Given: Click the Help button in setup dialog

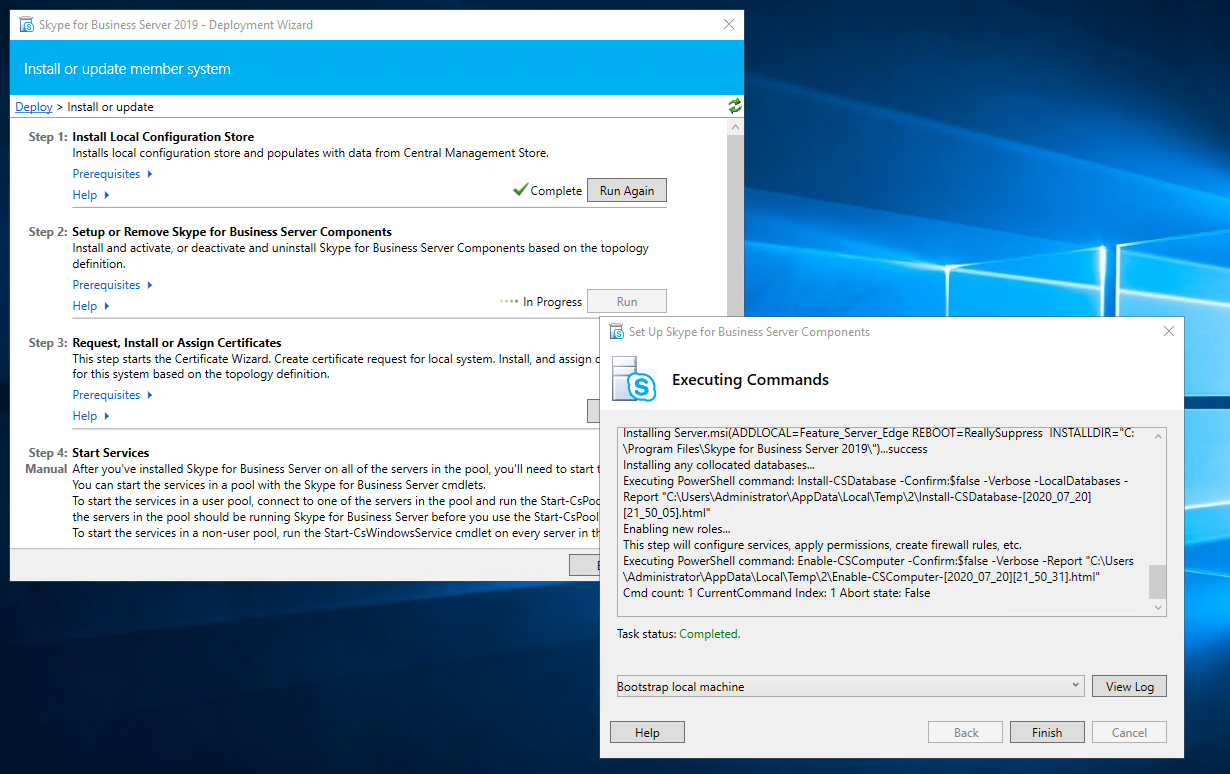Looking at the screenshot, I should pyautogui.click(x=647, y=732).
